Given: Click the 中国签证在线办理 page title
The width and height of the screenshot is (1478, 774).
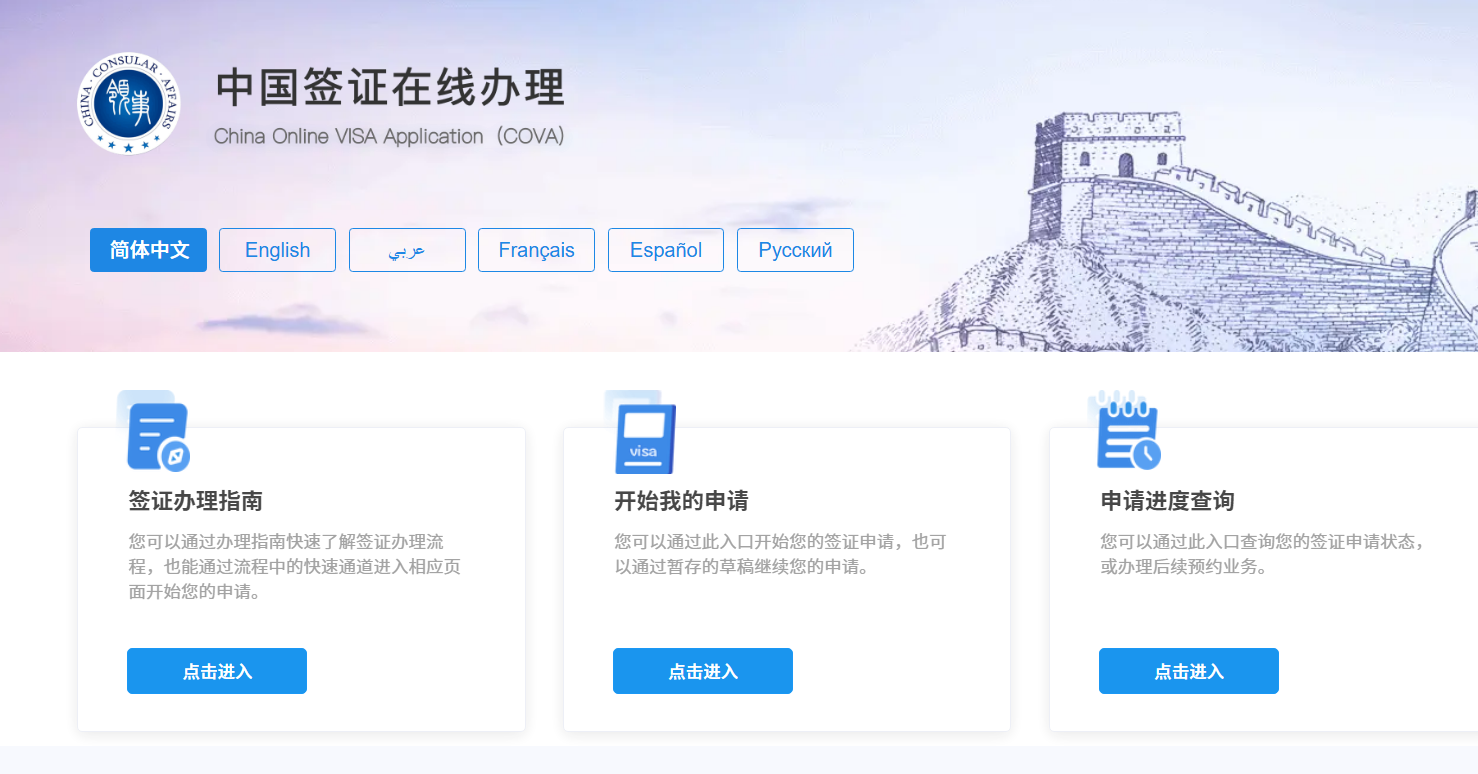Looking at the screenshot, I should (x=389, y=88).
